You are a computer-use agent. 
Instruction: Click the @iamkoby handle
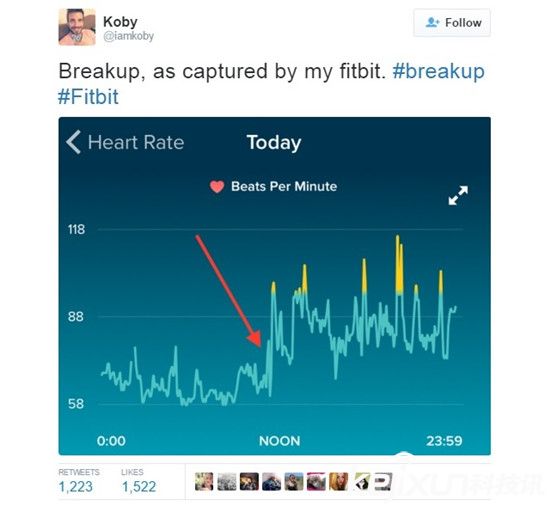[x=128, y=36]
